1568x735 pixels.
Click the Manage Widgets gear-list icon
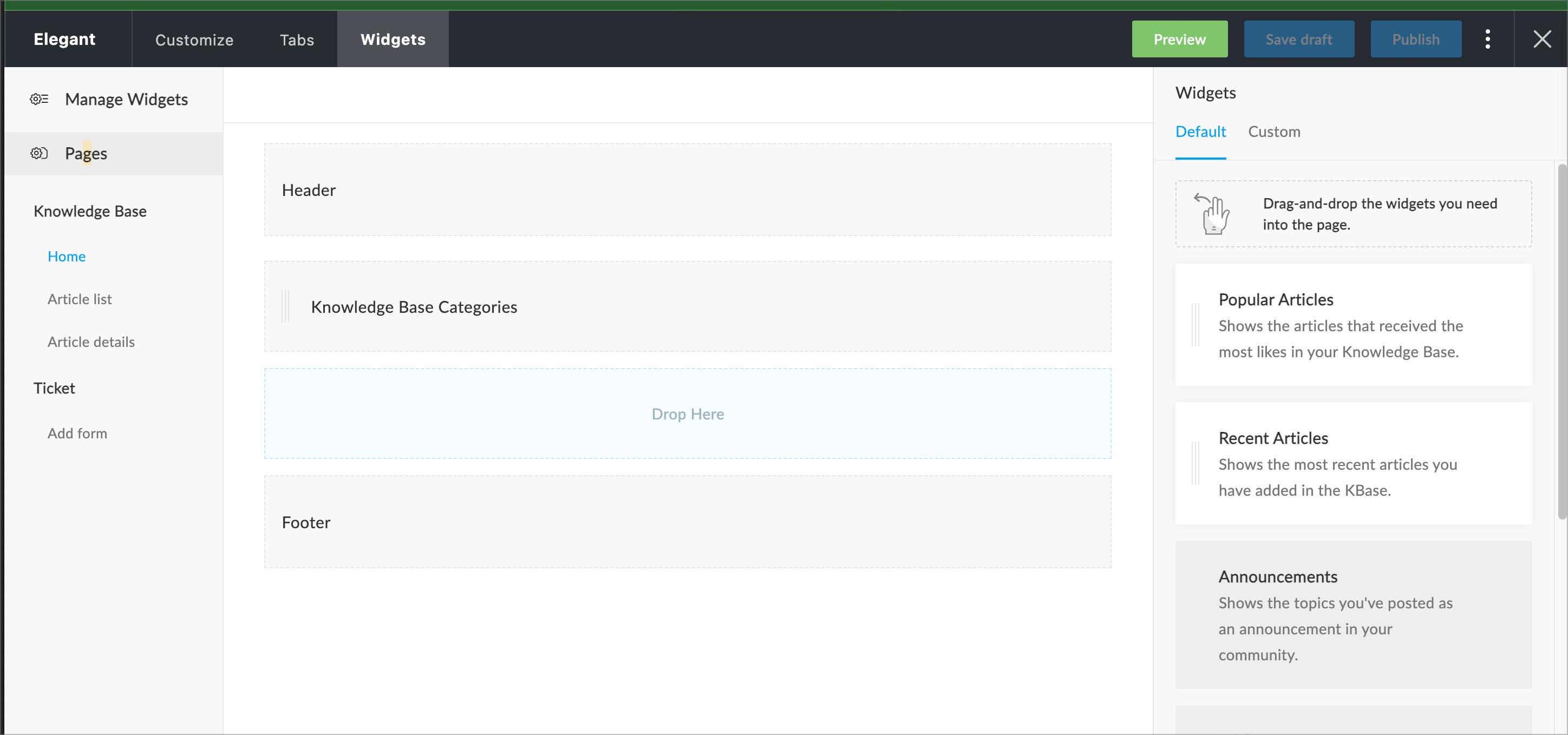[x=39, y=99]
